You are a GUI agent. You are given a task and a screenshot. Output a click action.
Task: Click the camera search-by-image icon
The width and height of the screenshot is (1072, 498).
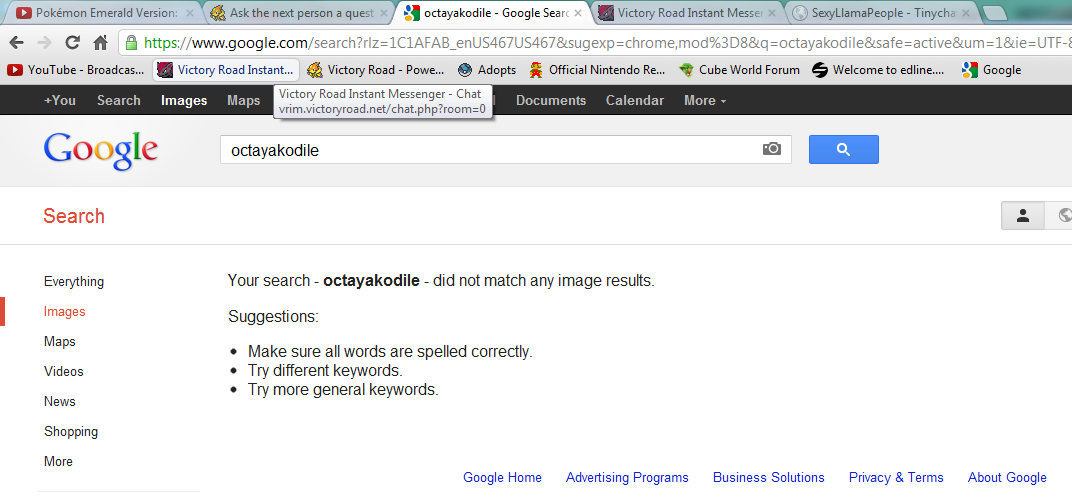click(x=772, y=148)
